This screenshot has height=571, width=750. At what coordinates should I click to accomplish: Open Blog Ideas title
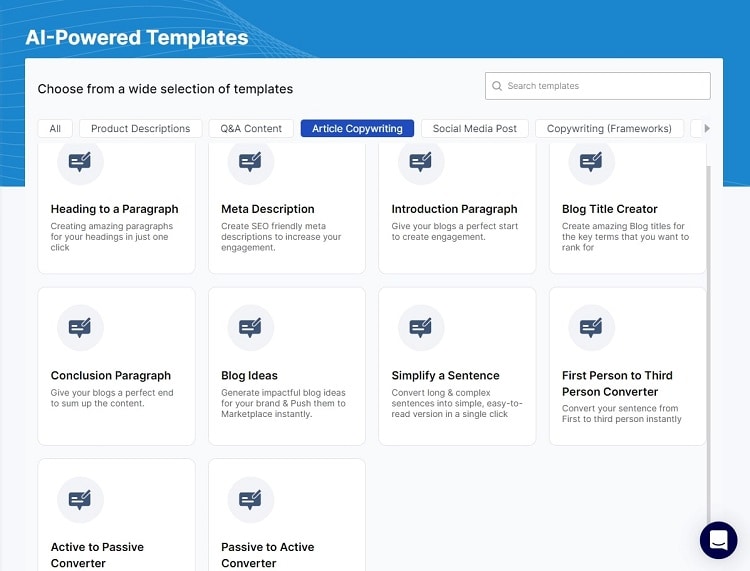pyautogui.click(x=249, y=375)
